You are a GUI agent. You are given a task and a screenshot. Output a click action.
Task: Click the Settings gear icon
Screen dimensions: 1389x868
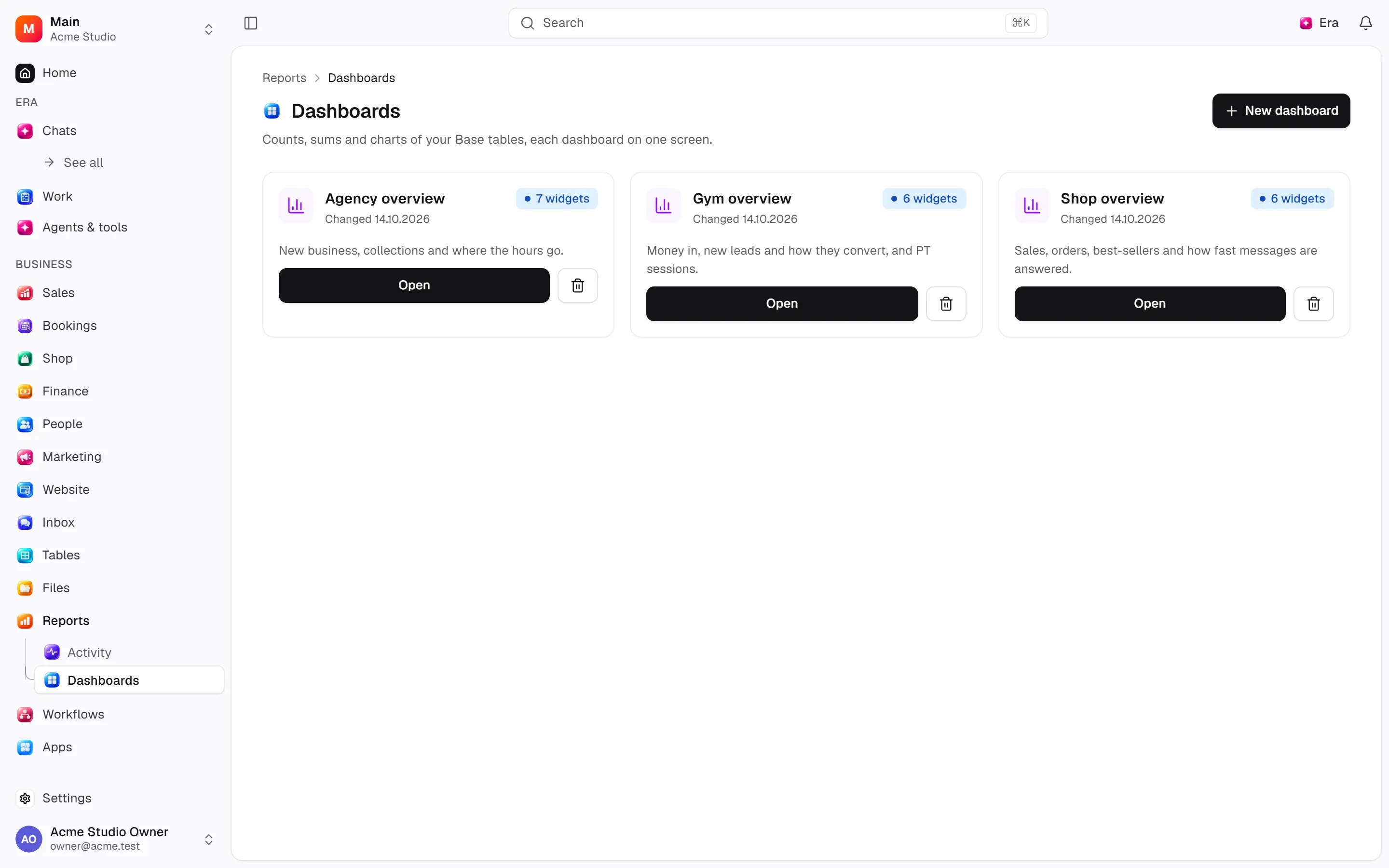pyautogui.click(x=25, y=798)
